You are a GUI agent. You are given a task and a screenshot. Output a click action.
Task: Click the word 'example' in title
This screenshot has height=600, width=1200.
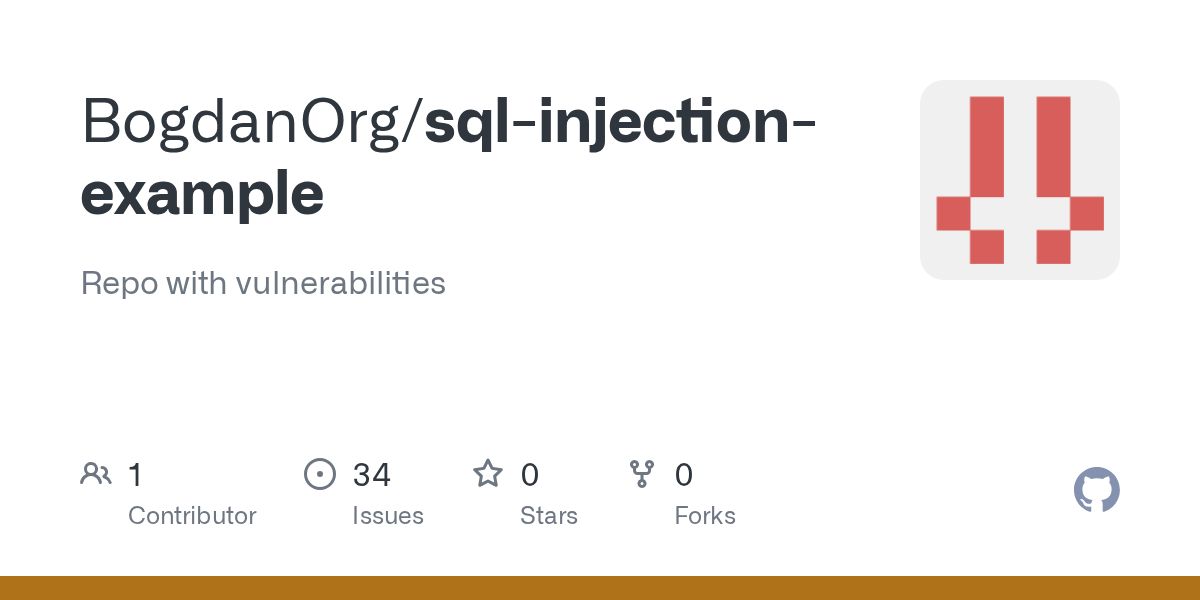click(202, 194)
